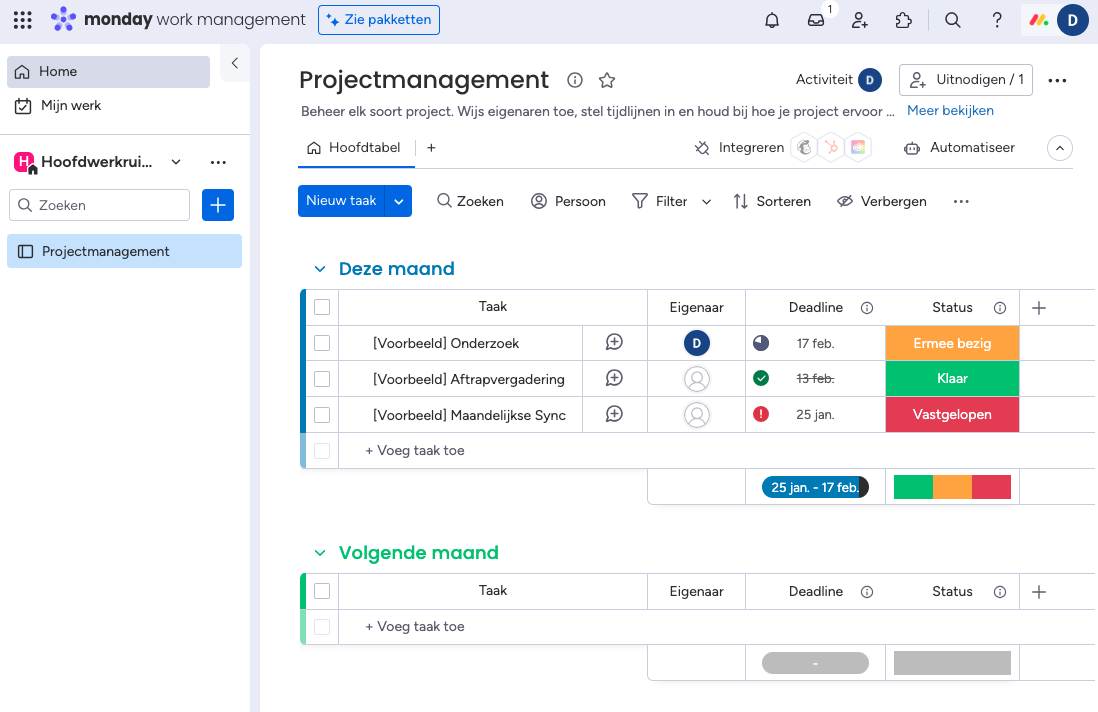Sort the board with Sorteren

click(x=772, y=202)
